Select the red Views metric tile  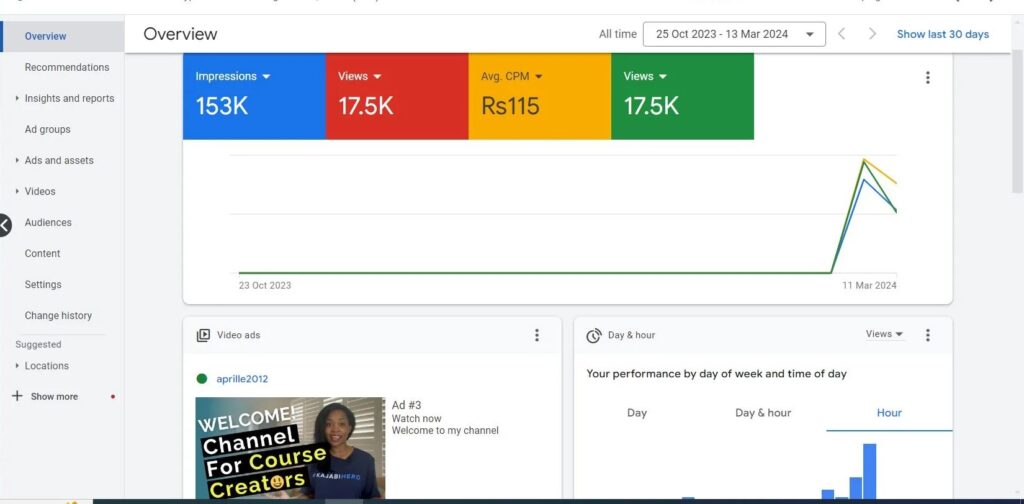pyautogui.click(x=396, y=96)
